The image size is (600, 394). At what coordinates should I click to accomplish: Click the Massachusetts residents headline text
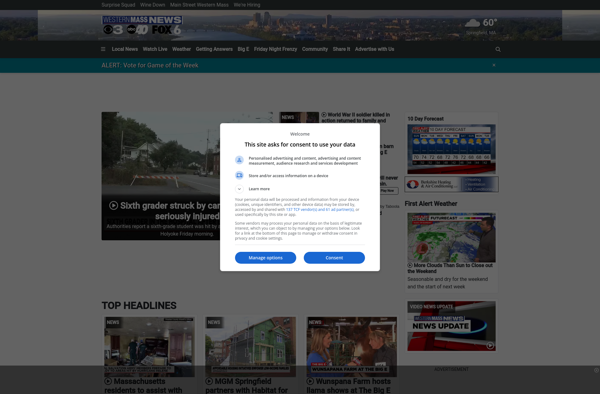click(x=143, y=386)
